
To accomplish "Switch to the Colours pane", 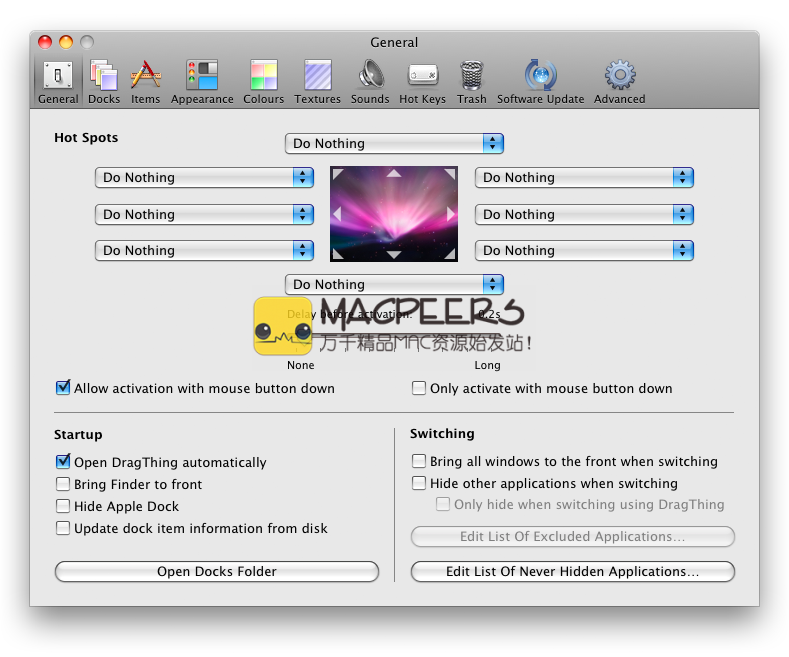I will tap(263, 82).
